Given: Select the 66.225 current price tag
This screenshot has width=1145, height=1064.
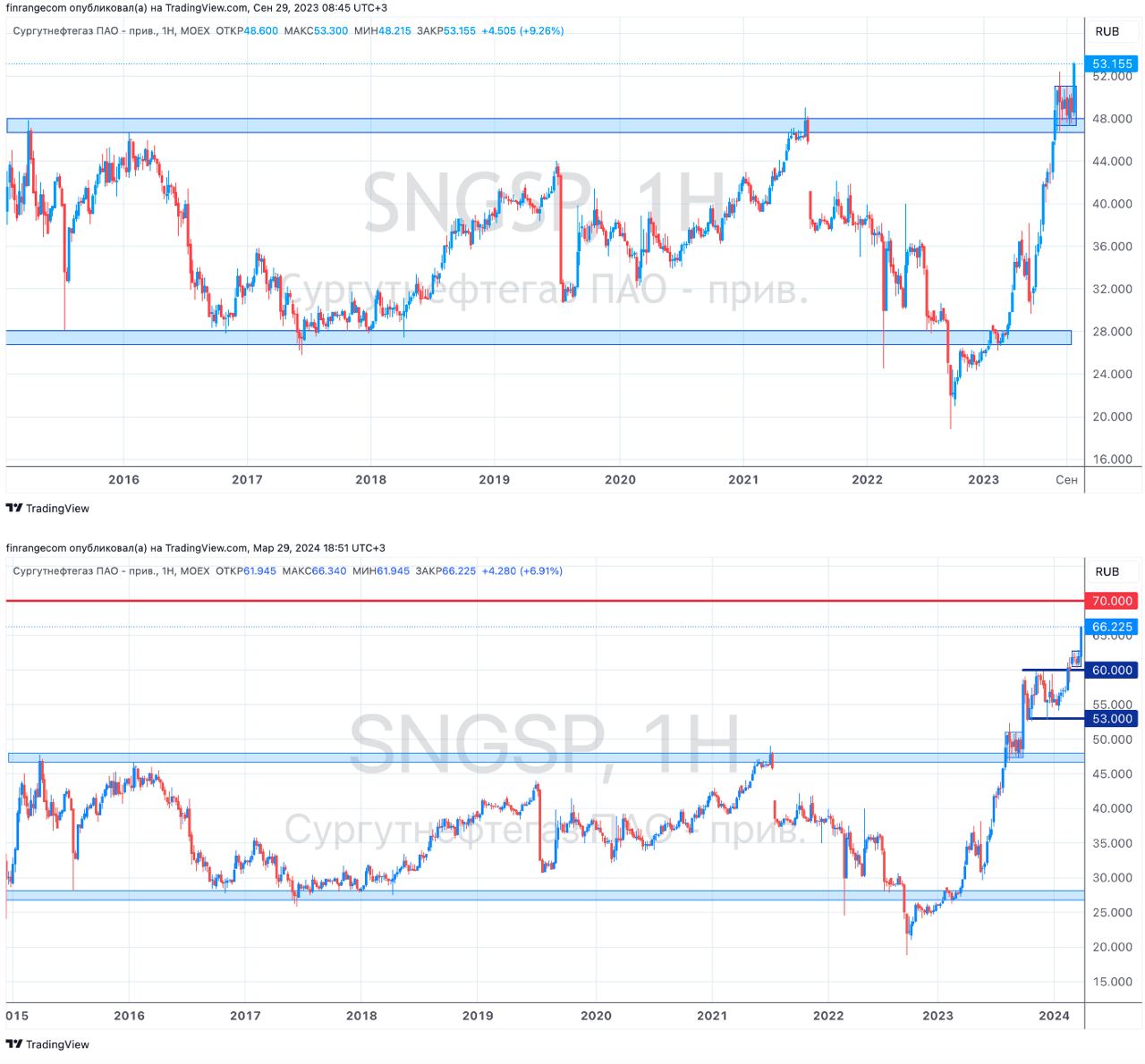Looking at the screenshot, I should pos(1112,627).
